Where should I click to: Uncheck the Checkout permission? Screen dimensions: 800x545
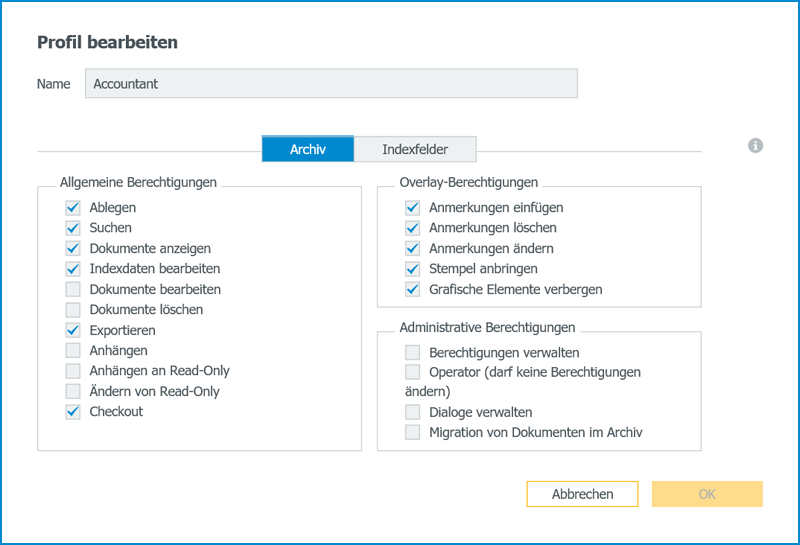click(73, 412)
